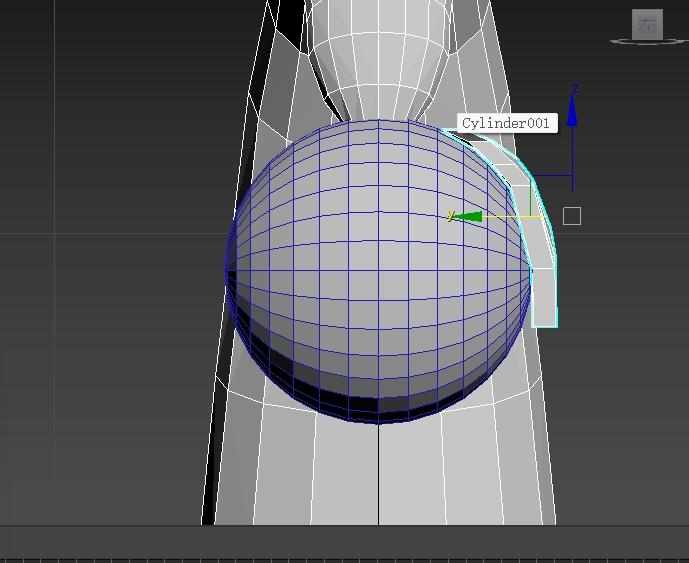This screenshot has height=563, width=689.
Task: Click the top pole of the sphere
Action: tap(378, 123)
